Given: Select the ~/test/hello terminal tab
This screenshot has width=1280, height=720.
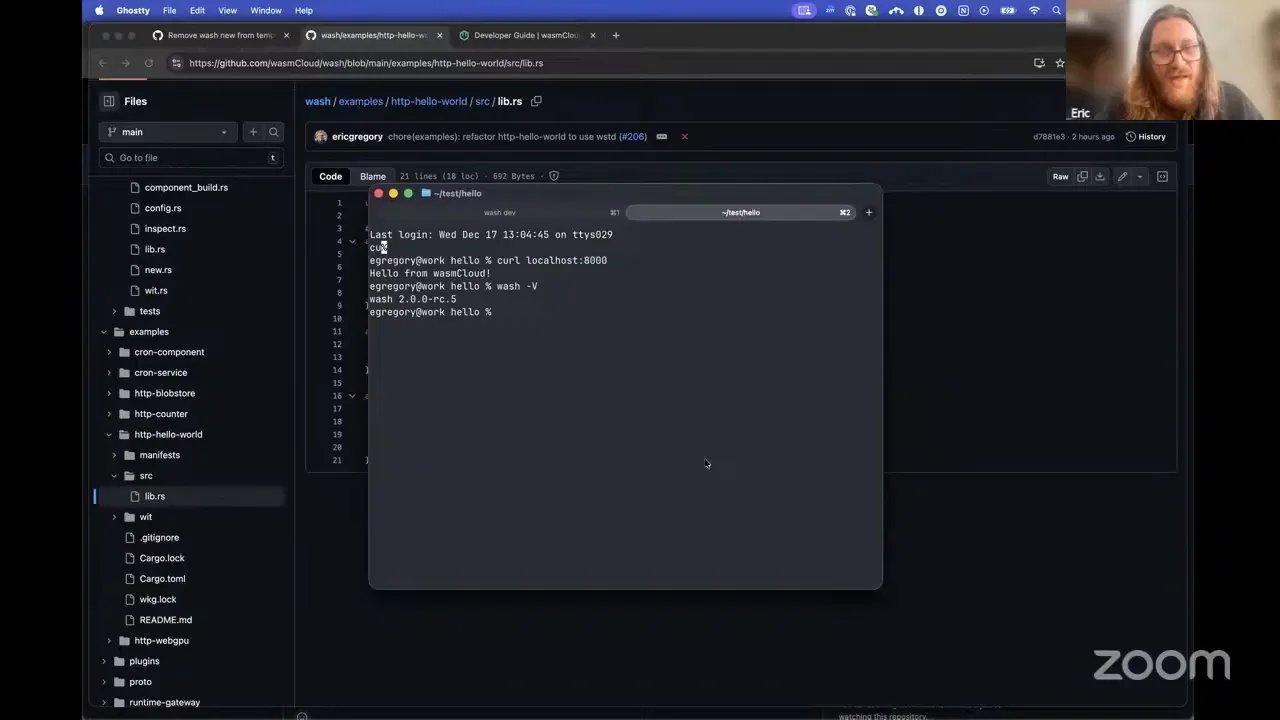Looking at the screenshot, I should [741, 212].
